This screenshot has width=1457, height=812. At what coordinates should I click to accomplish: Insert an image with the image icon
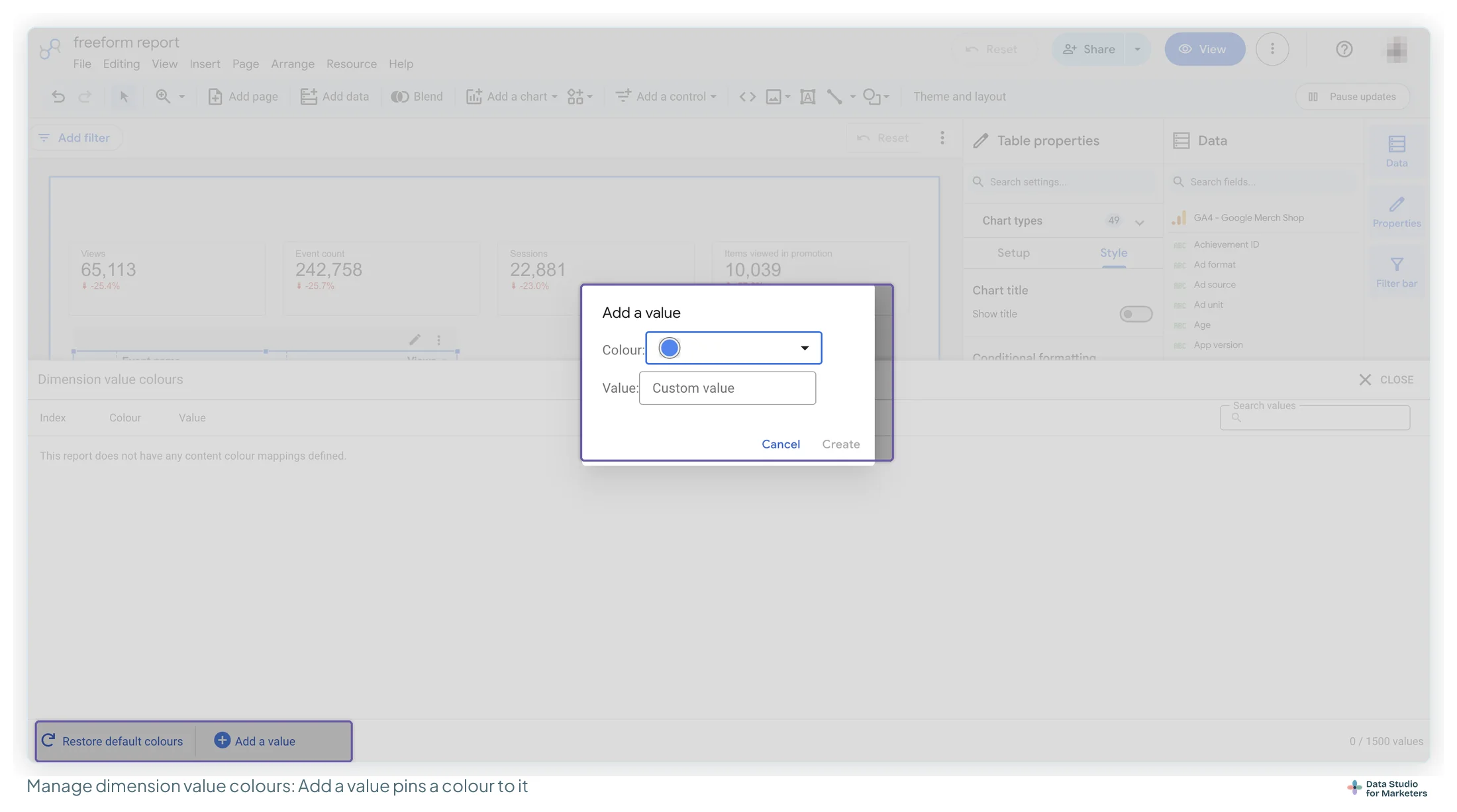[x=774, y=97]
